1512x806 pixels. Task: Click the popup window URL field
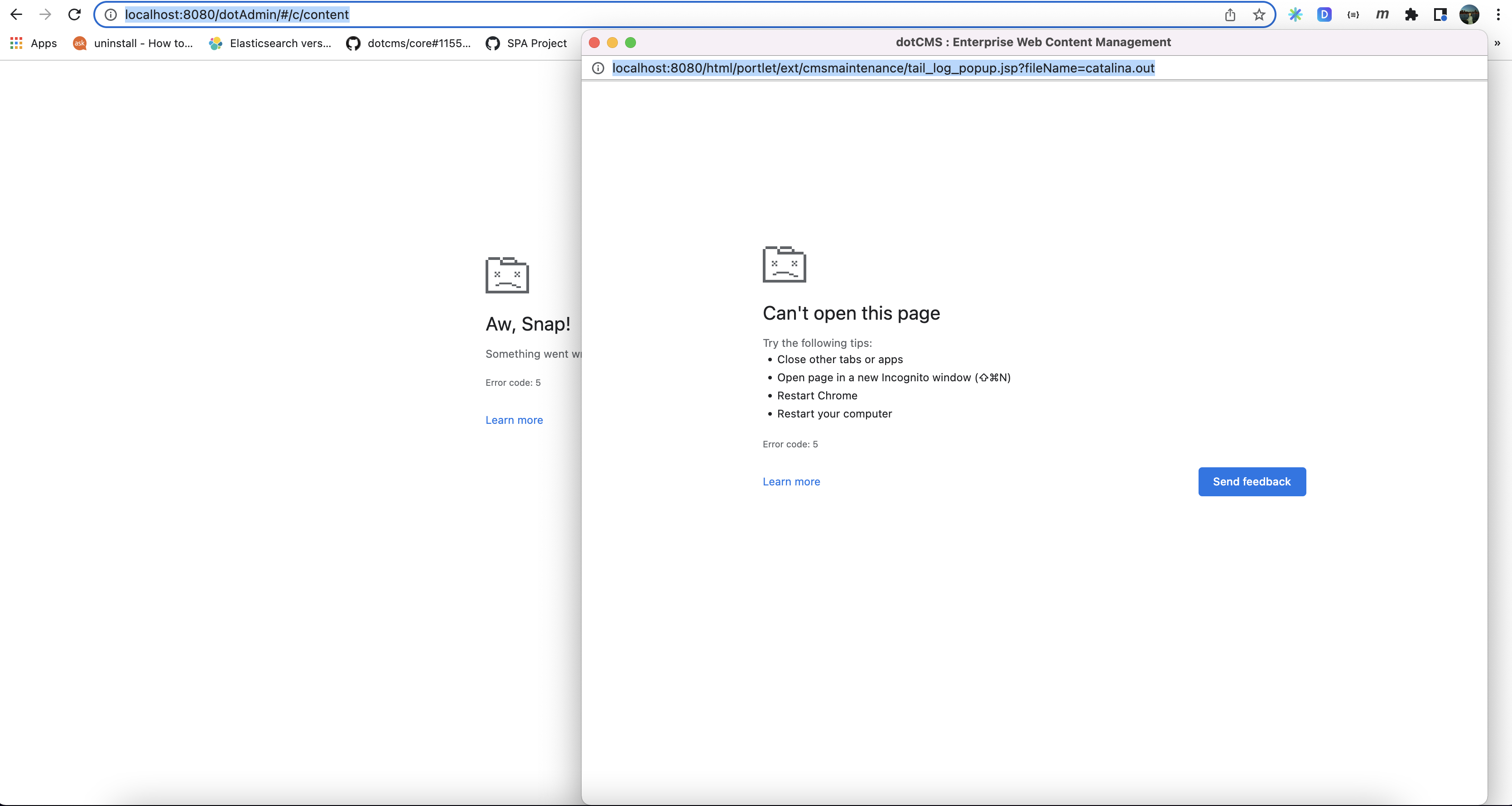pos(883,68)
